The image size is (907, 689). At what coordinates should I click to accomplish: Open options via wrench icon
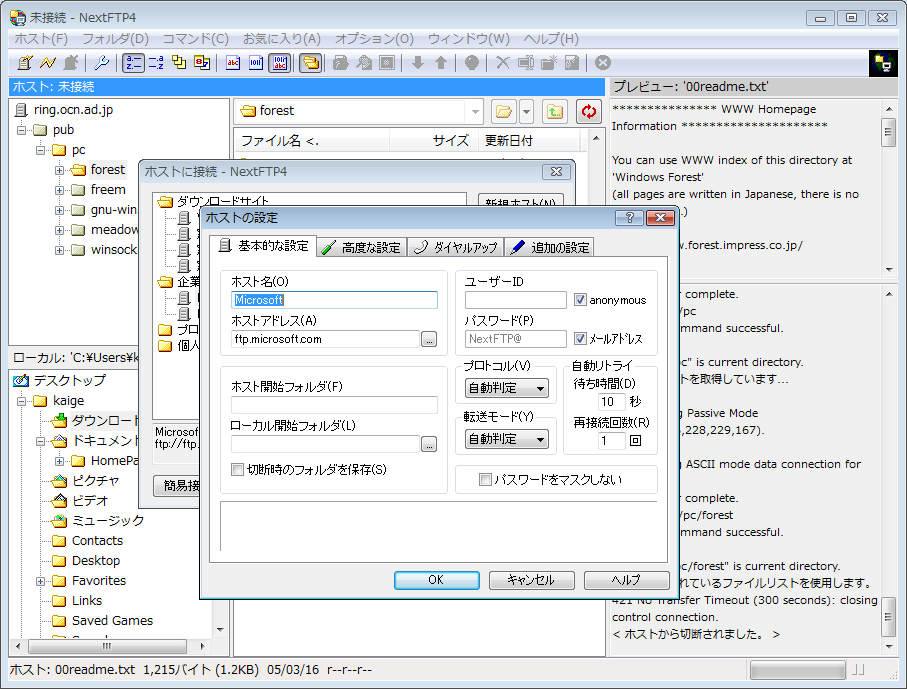(x=102, y=62)
